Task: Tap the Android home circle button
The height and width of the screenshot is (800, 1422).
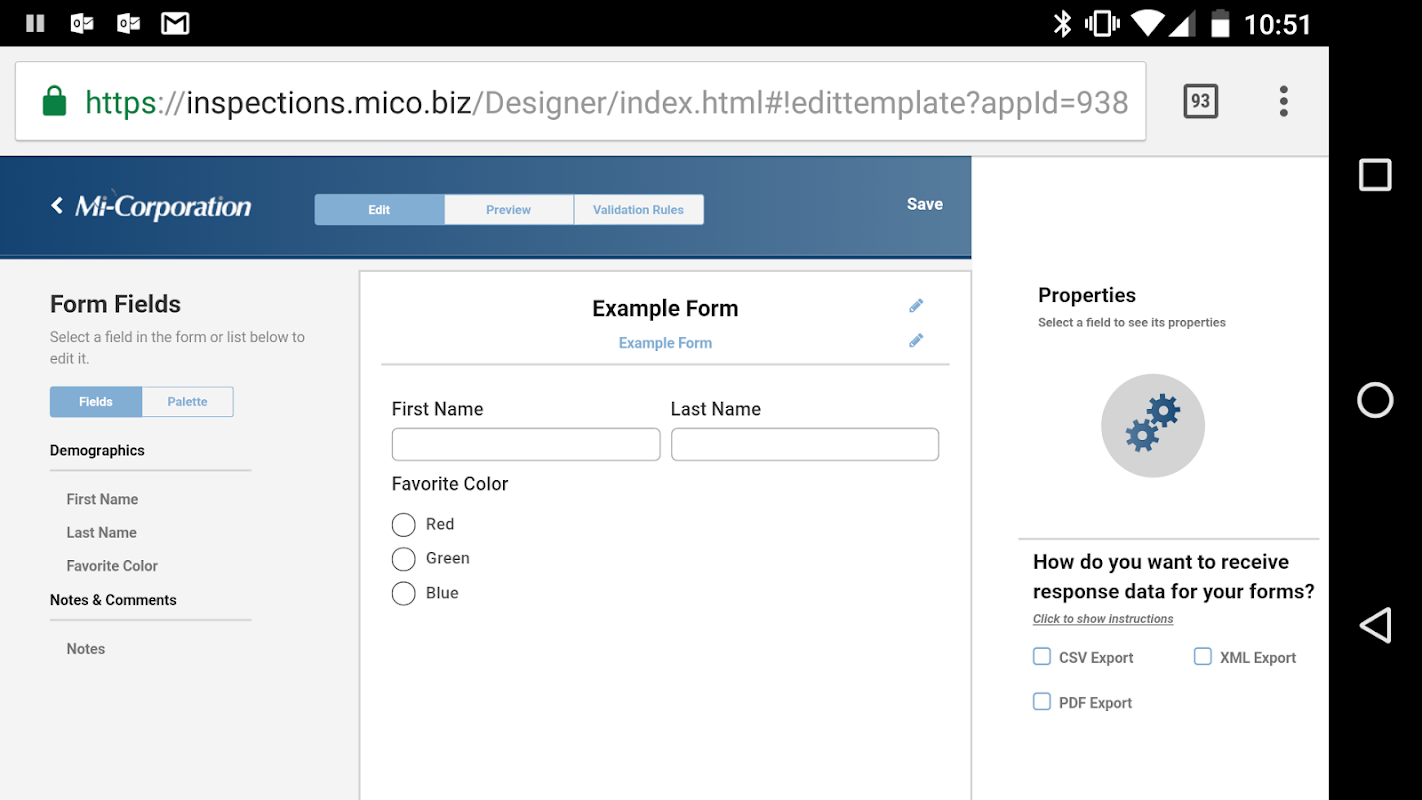Action: [x=1375, y=400]
